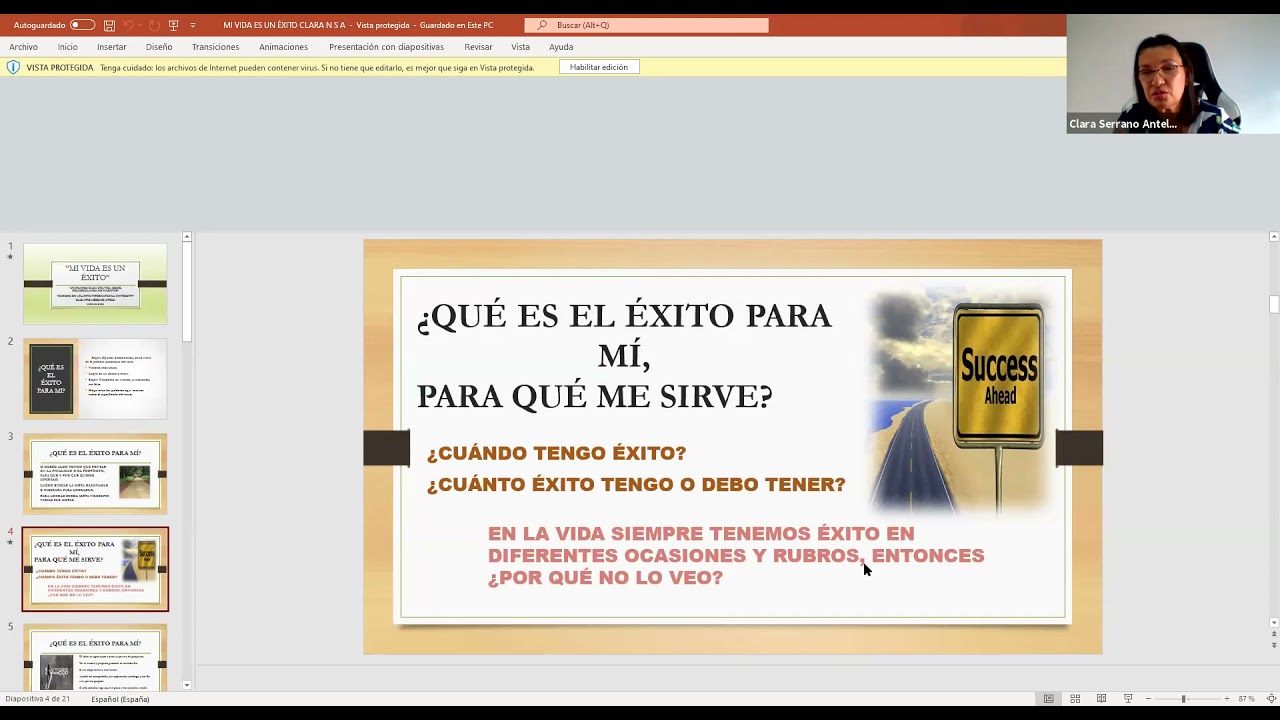The width and height of the screenshot is (1280, 720).
Task: Click the zoom slider handle
Action: point(1183,699)
